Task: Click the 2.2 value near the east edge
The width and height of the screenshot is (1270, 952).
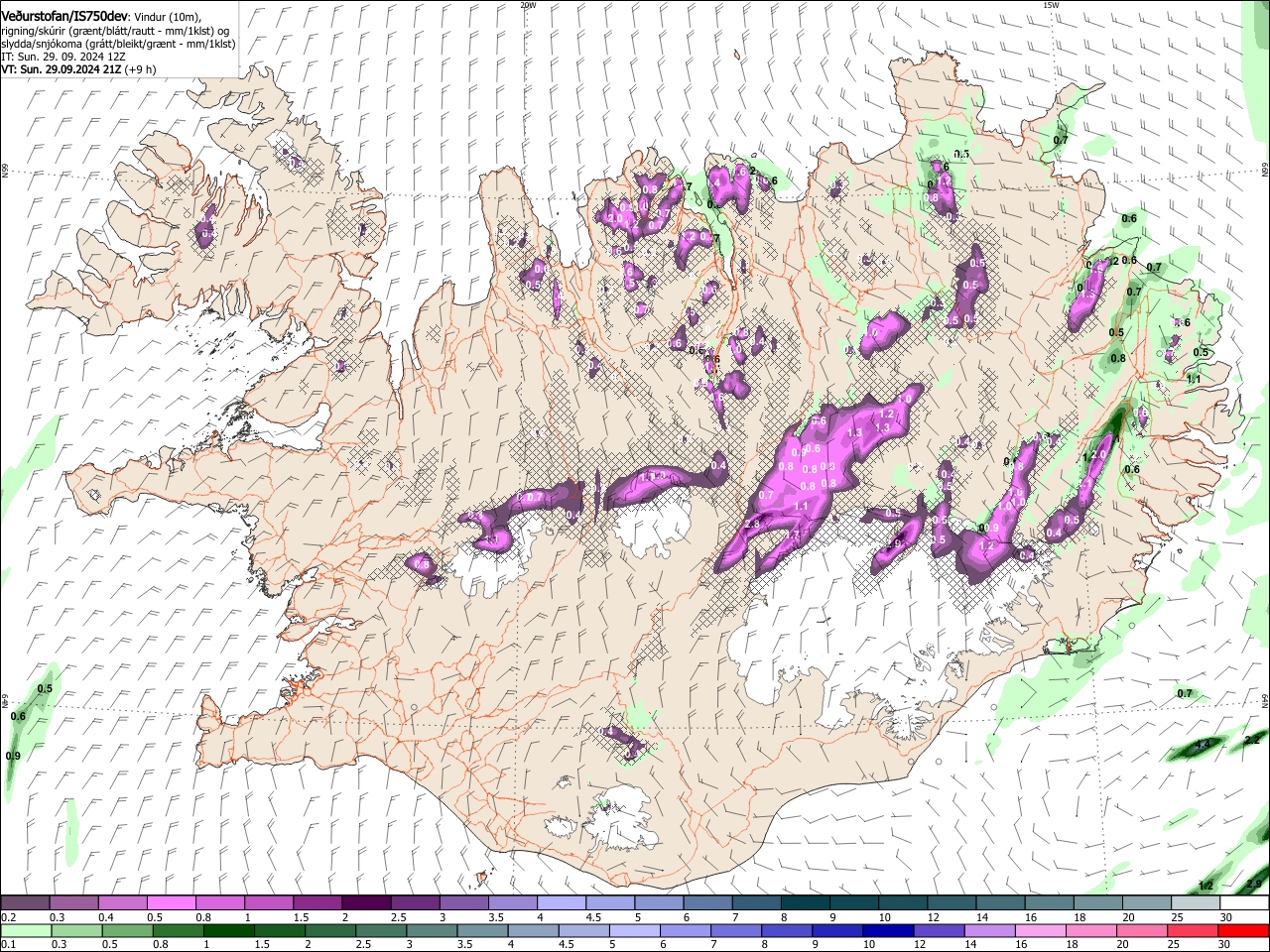Action: click(1252, 740)
